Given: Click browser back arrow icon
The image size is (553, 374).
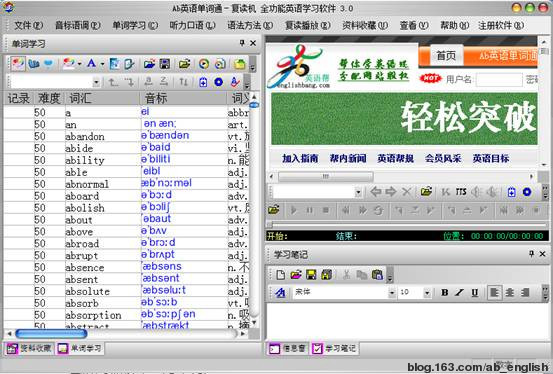Looking at the screenshot, I should [376, 192].
